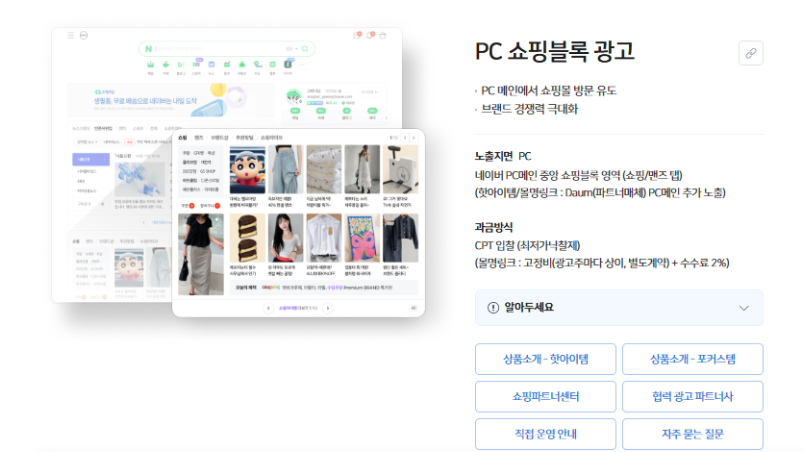Click the 협력 광고 파트너사 button
Screen dimensions: 804x452
click(x=692, y=397)
